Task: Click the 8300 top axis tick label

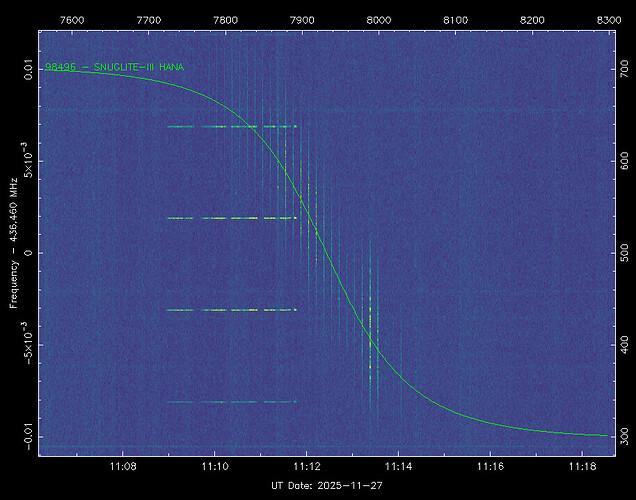Action: 609,19
